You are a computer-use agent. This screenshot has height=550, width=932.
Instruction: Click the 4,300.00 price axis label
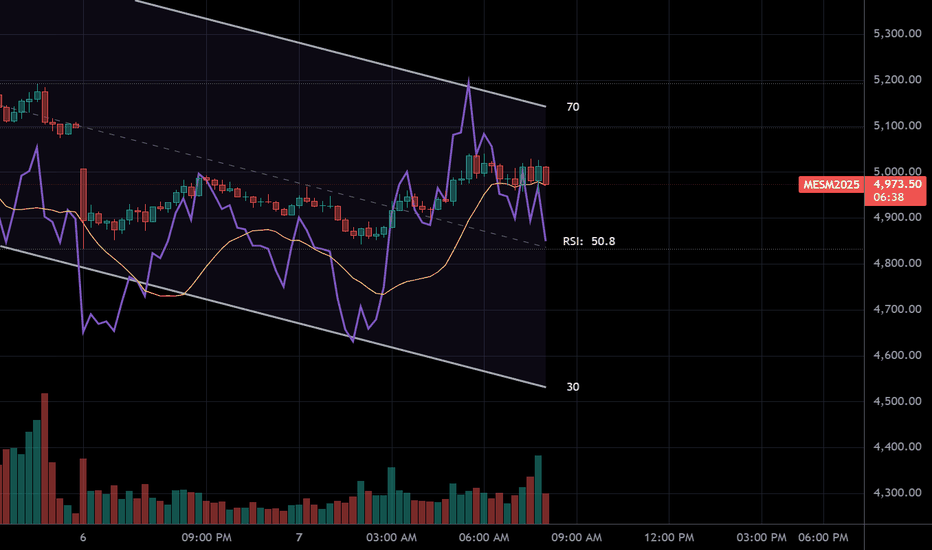pos(898,493)
